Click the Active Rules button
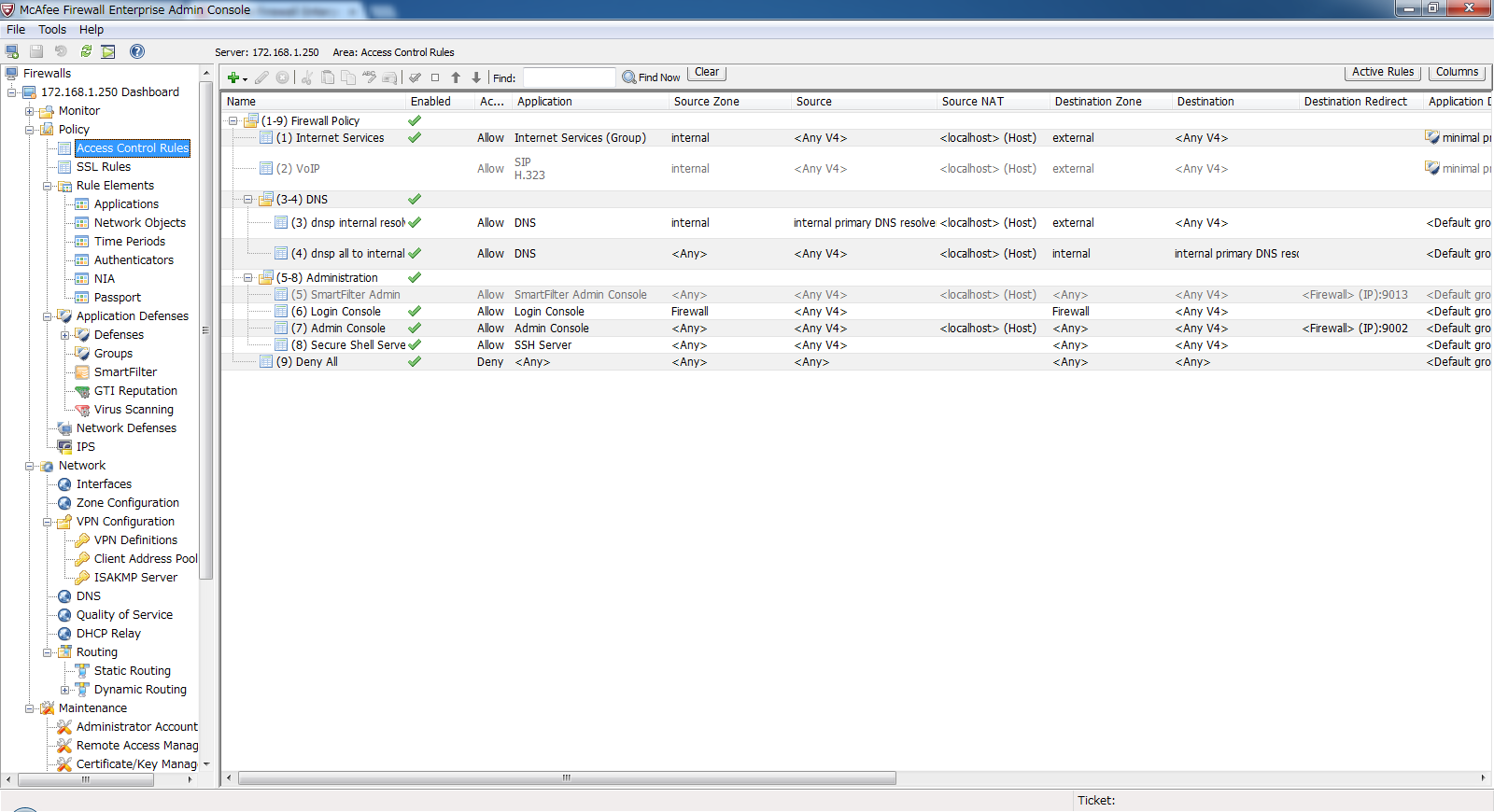The width and height of the screenshot is (1494, 812). click(1383, 72)
